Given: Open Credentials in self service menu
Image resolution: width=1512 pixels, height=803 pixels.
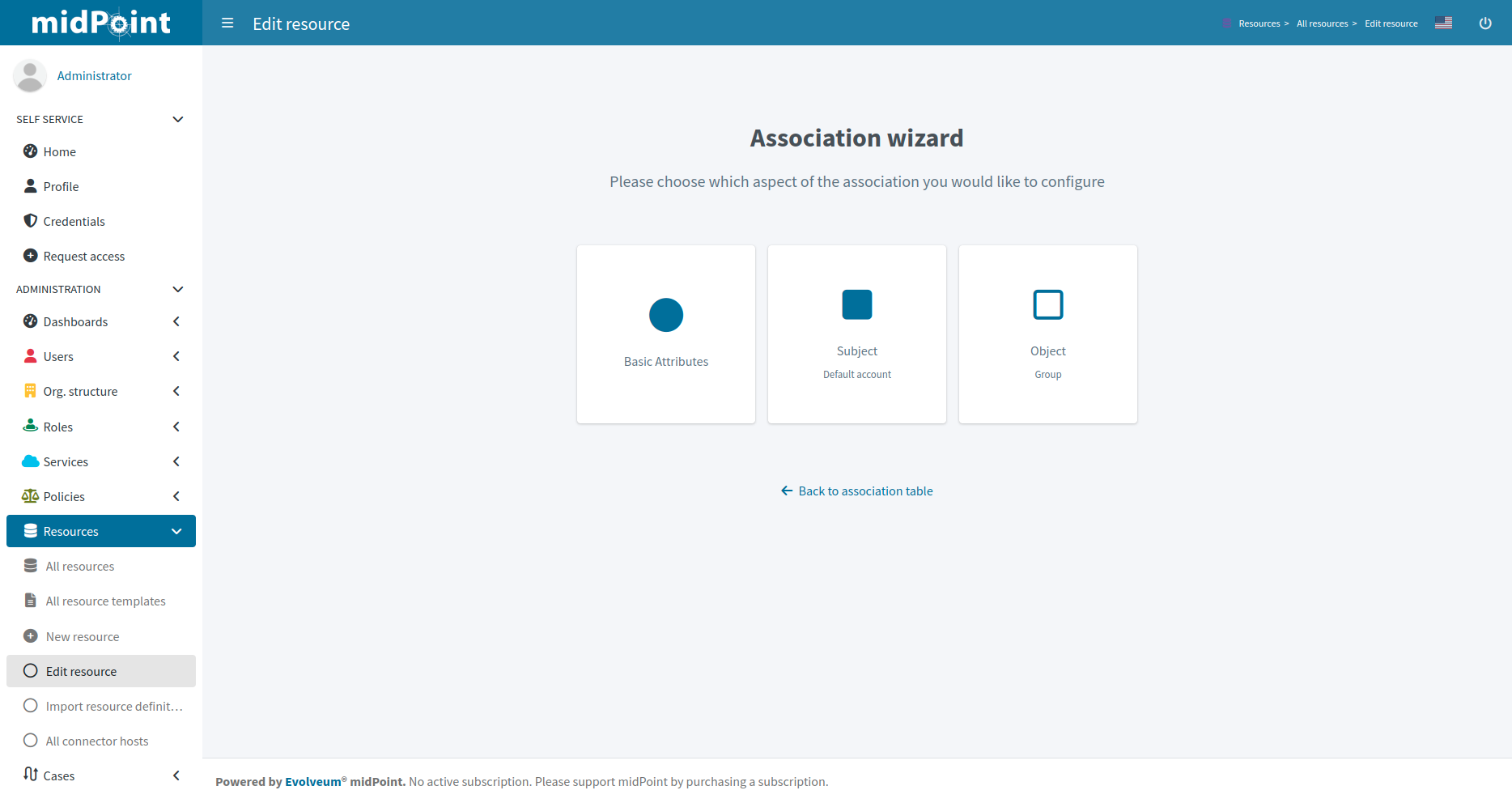Looking at the screenshot, I should click(74, 222).
